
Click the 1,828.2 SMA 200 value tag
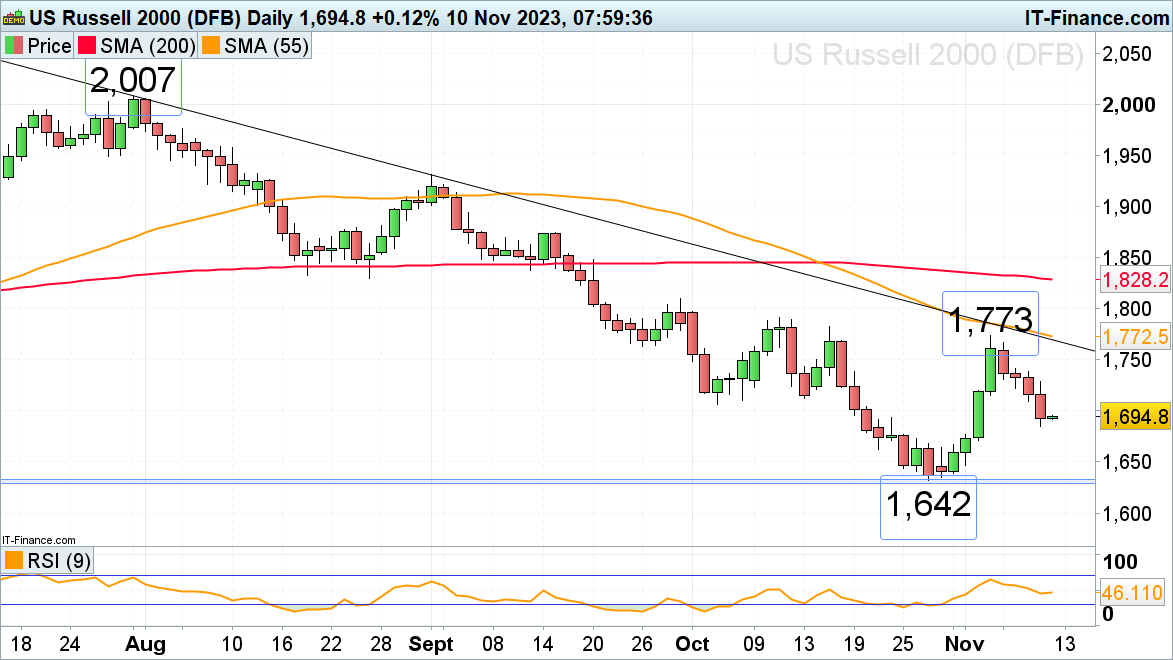coord(1135,281)
